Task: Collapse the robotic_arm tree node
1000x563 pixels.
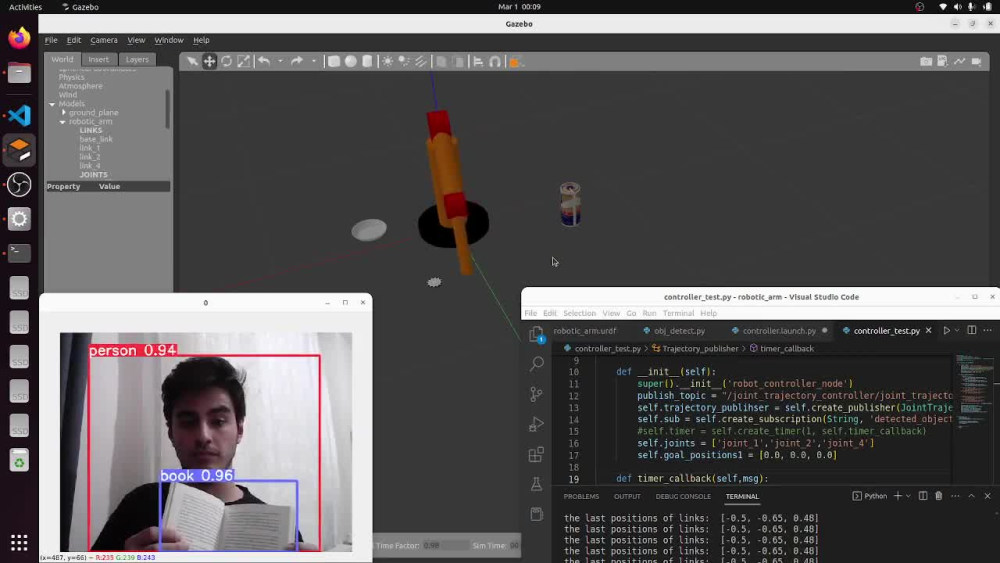Action: [62, 122]
